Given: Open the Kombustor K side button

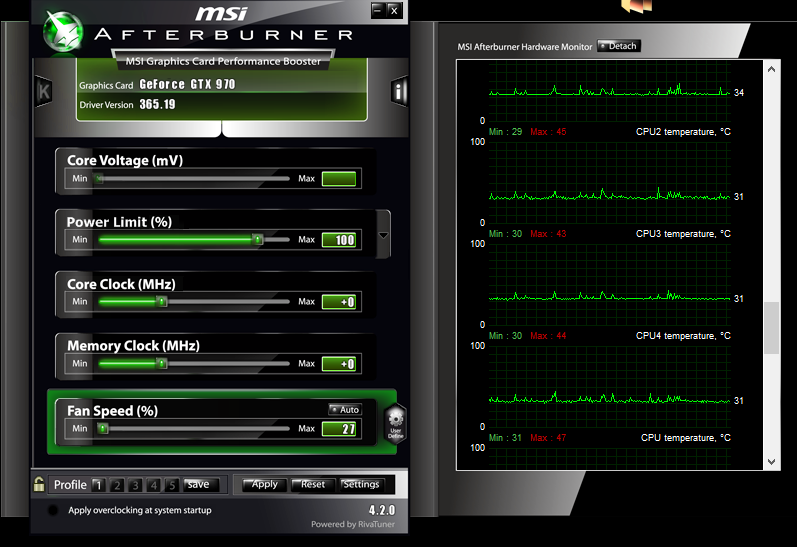Looking at the screenshot, I should [44, 92].
